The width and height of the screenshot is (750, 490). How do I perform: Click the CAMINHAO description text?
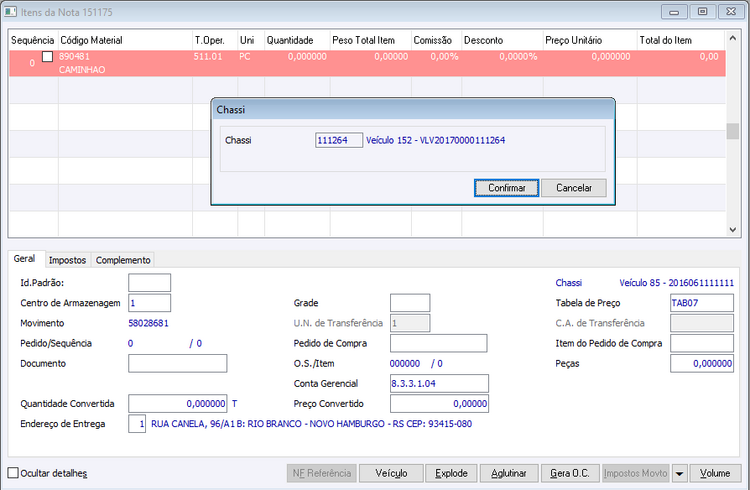[82, 70]
